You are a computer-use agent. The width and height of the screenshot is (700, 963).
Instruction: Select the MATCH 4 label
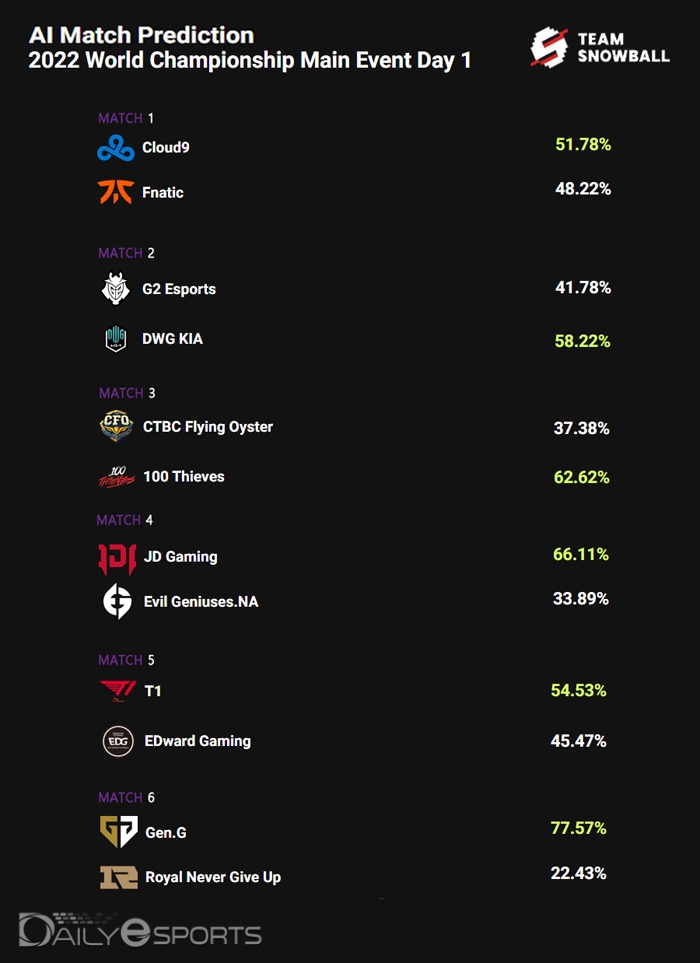(124, 520)
